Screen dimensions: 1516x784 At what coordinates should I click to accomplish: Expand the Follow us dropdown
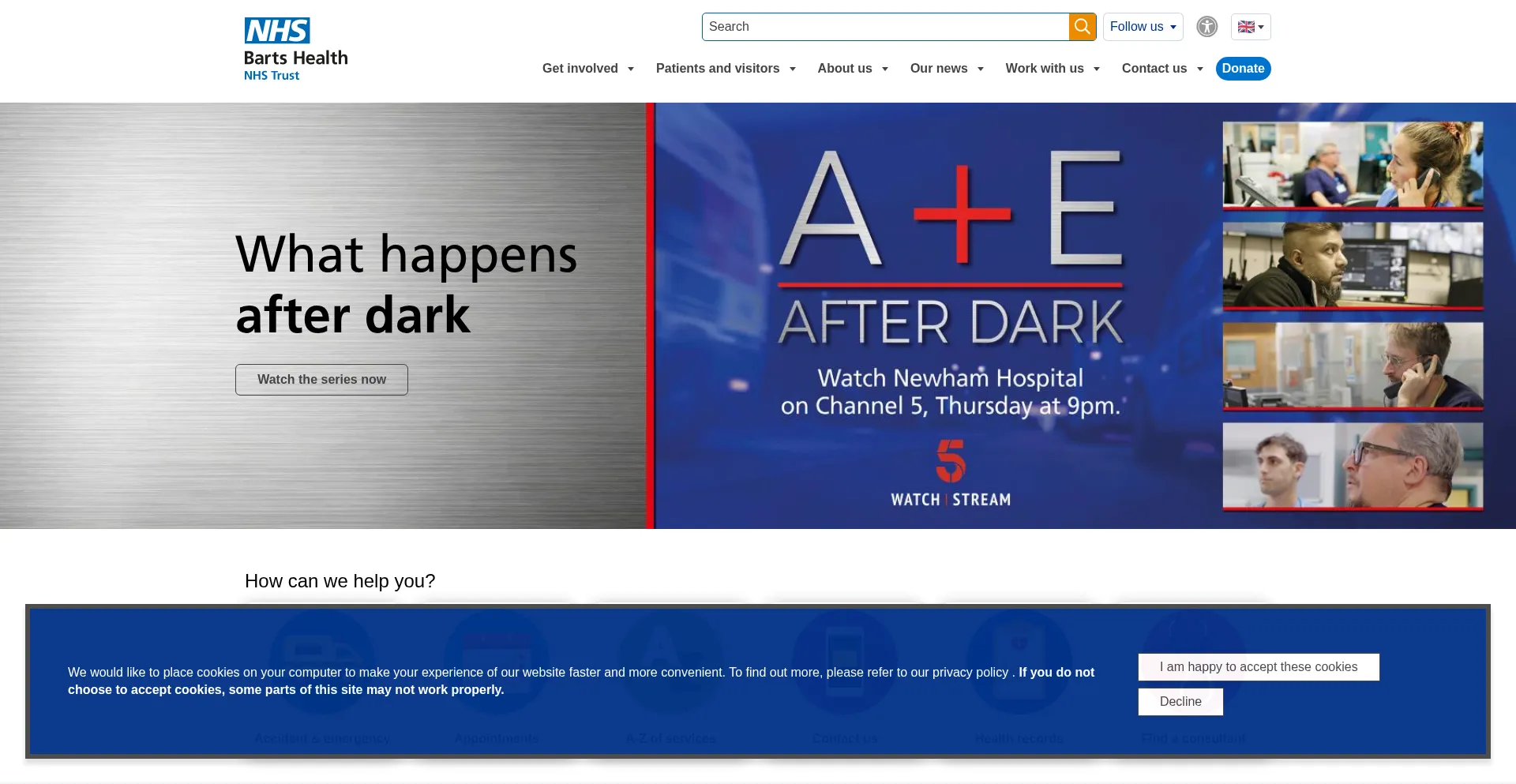[x=1143, y=27]
